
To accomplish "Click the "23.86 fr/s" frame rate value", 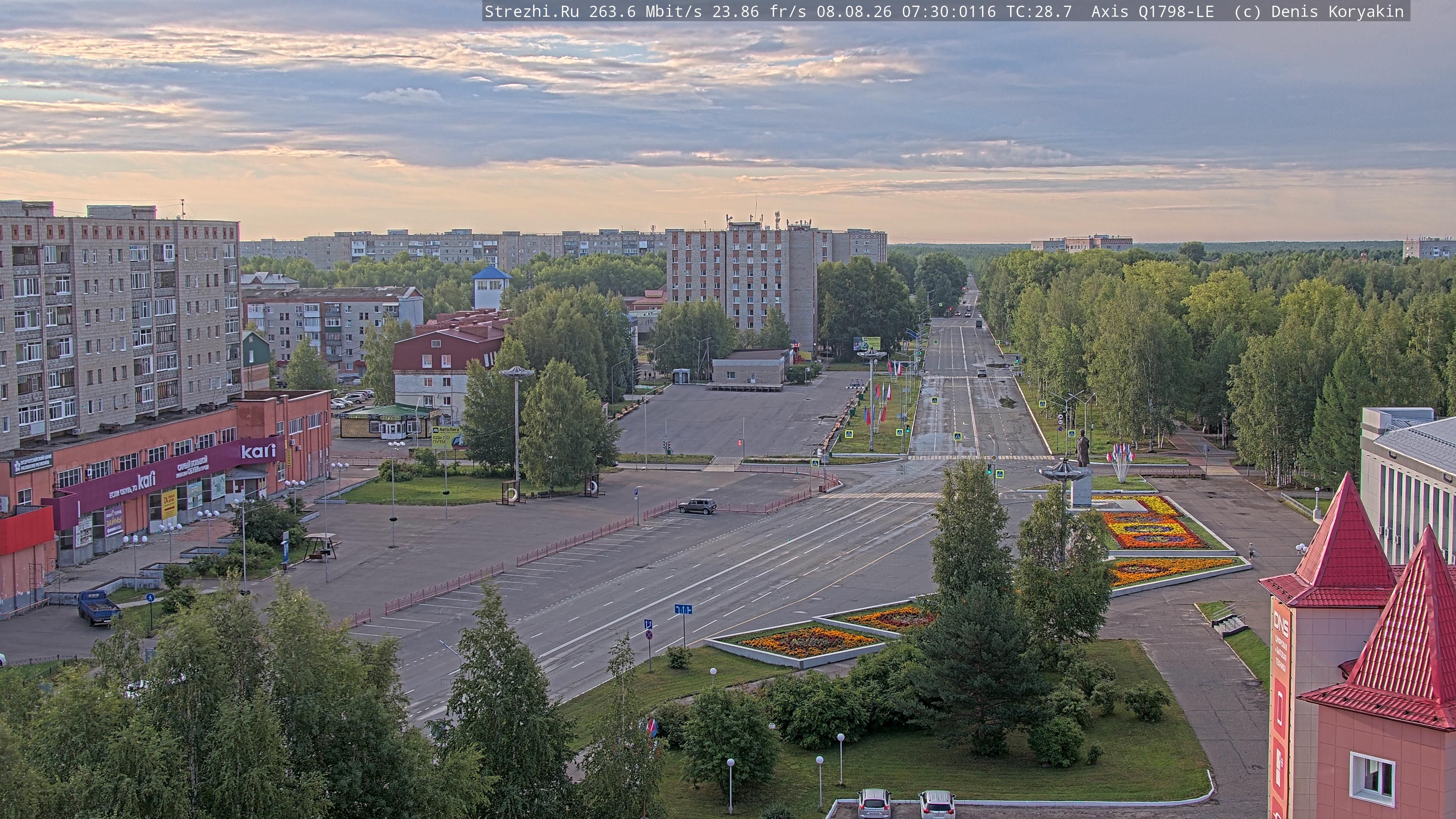I will point(759,12).
